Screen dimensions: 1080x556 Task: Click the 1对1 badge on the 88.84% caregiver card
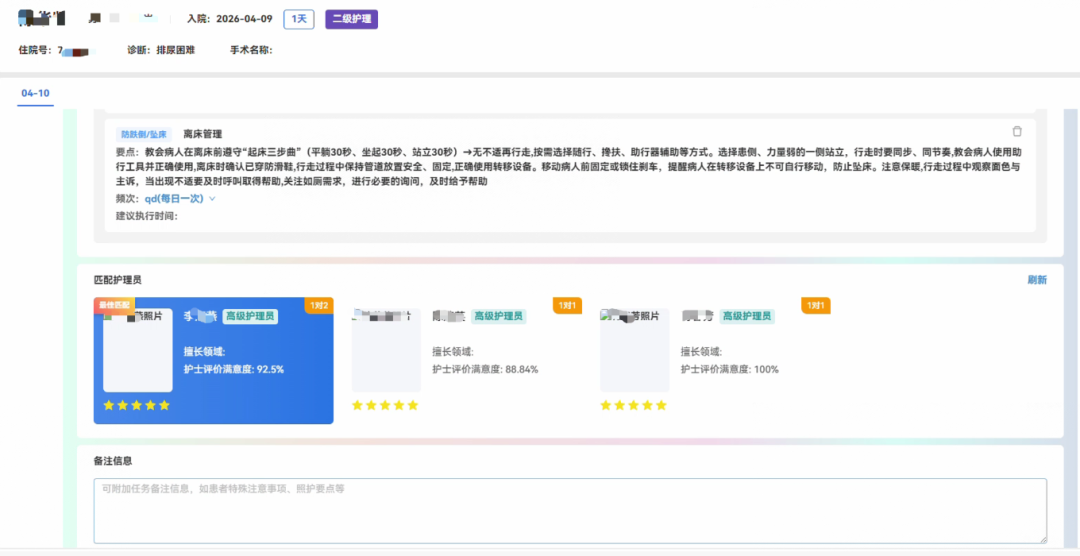(x=567, y=305)
